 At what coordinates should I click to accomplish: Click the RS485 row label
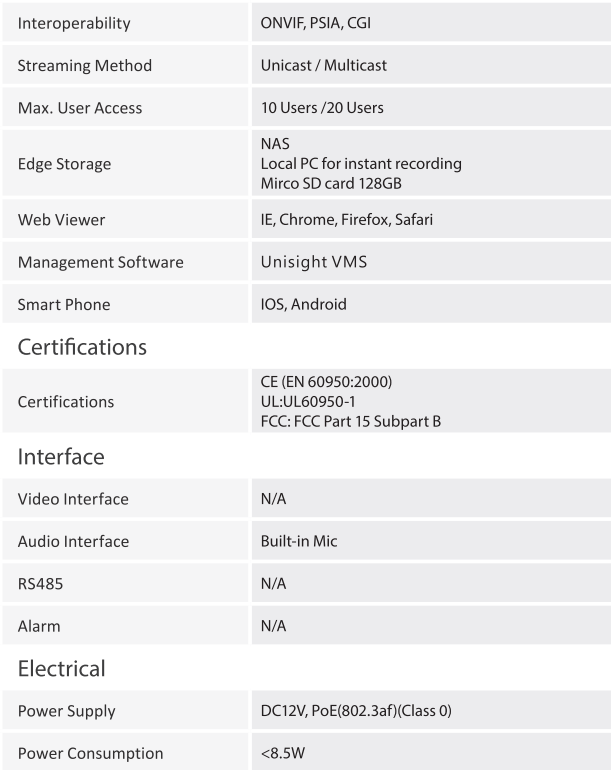pos(40,584)
